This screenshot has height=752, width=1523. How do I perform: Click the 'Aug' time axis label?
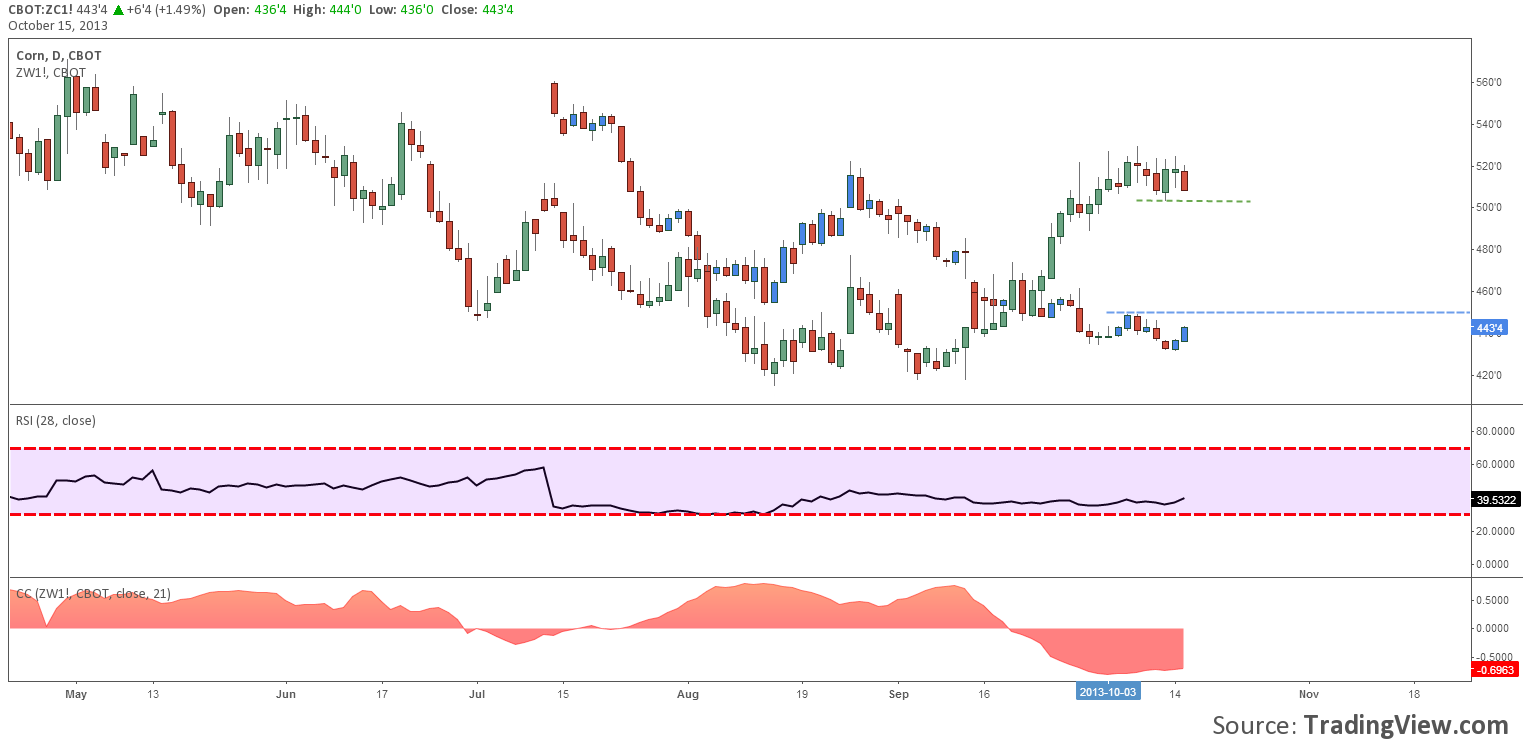point(687,692)
